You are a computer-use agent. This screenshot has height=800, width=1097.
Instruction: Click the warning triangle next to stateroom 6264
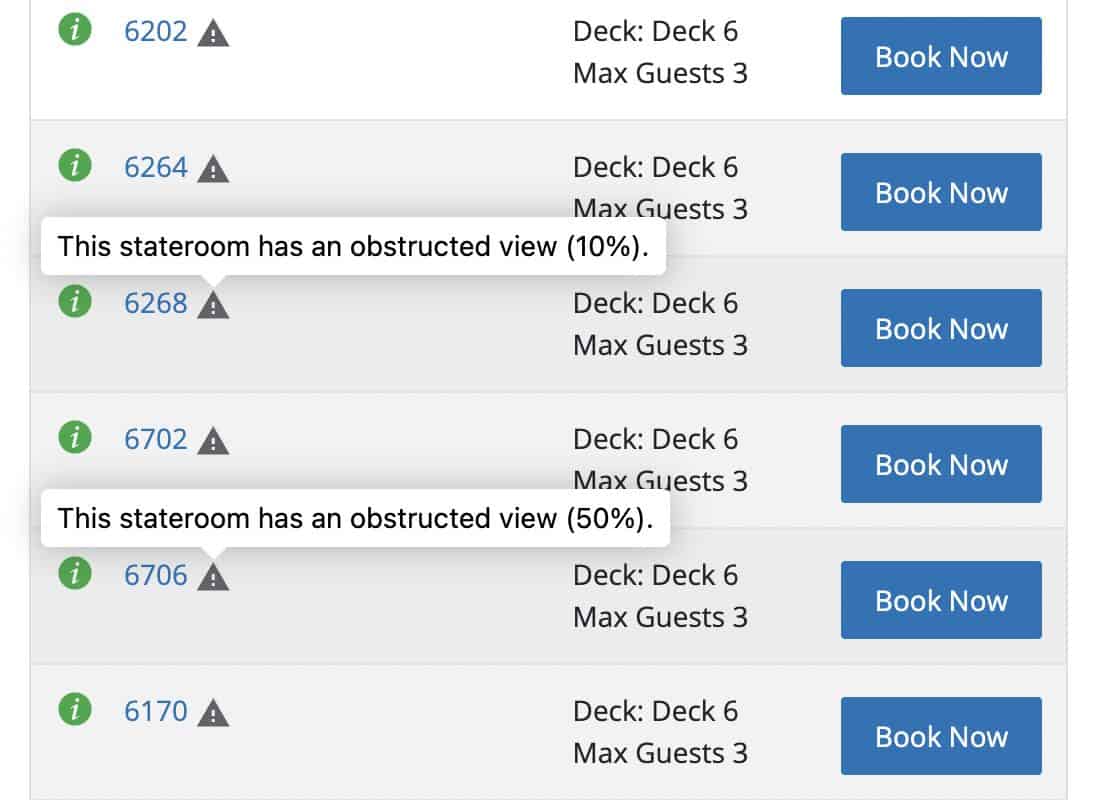(x=213, y=170)
